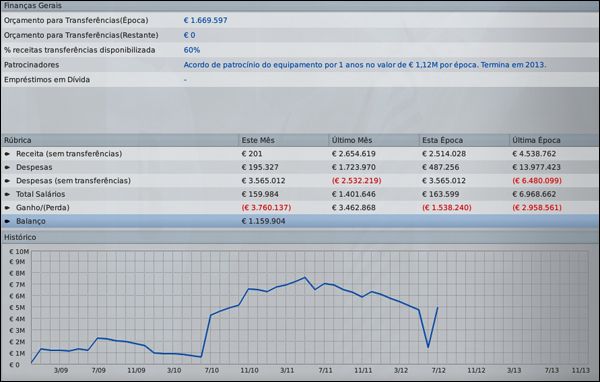This screenshot has width=600, height=382.
Task: Expand the Total Salários row arrow
Action: pos(7,194)
